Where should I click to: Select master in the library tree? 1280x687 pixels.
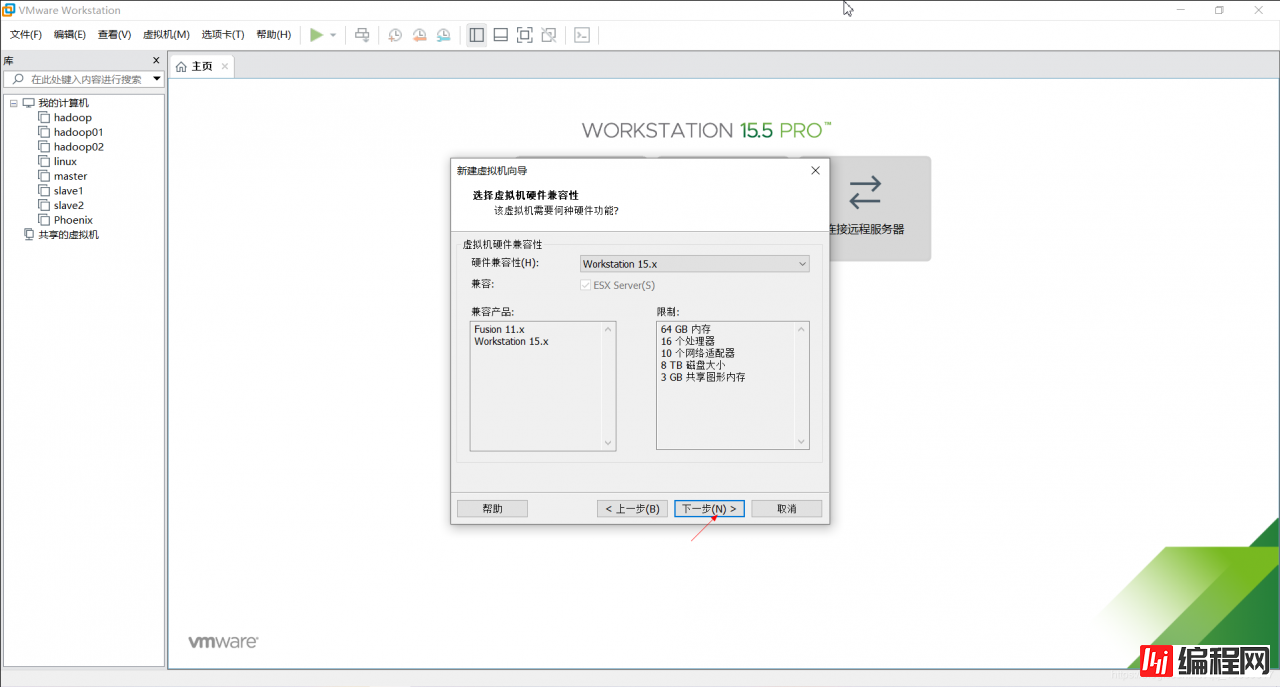70,176
